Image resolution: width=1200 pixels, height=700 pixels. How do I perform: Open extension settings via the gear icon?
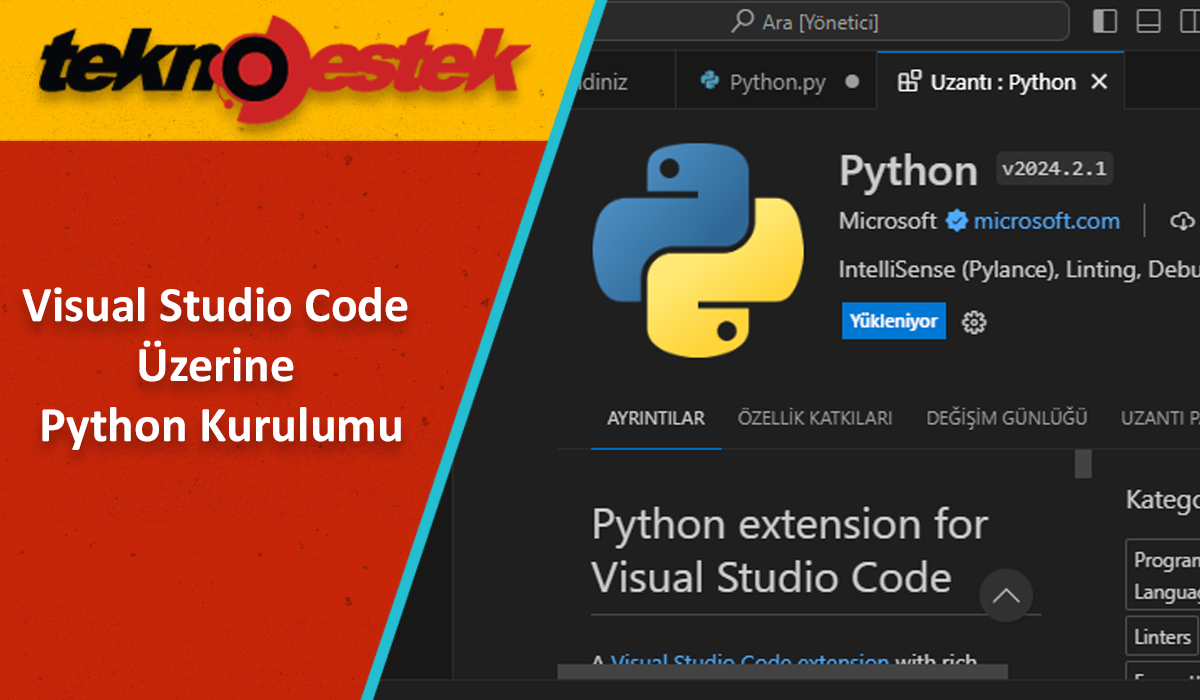tap(973, 321)
